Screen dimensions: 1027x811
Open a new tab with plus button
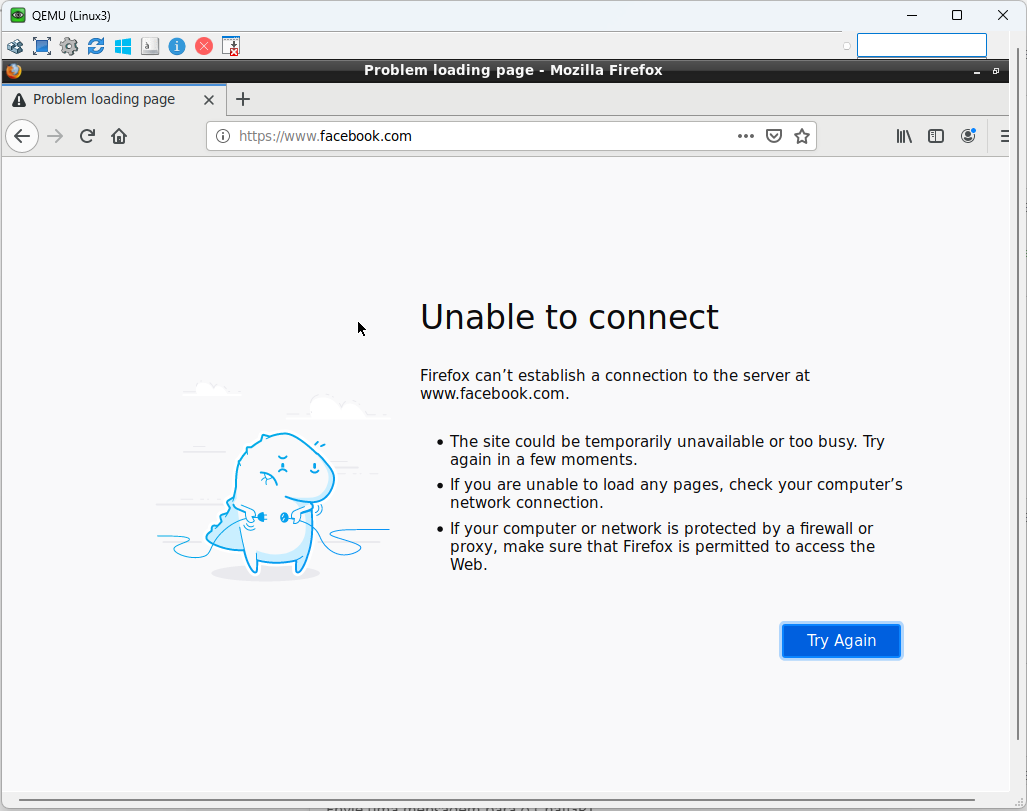point(243,100)
